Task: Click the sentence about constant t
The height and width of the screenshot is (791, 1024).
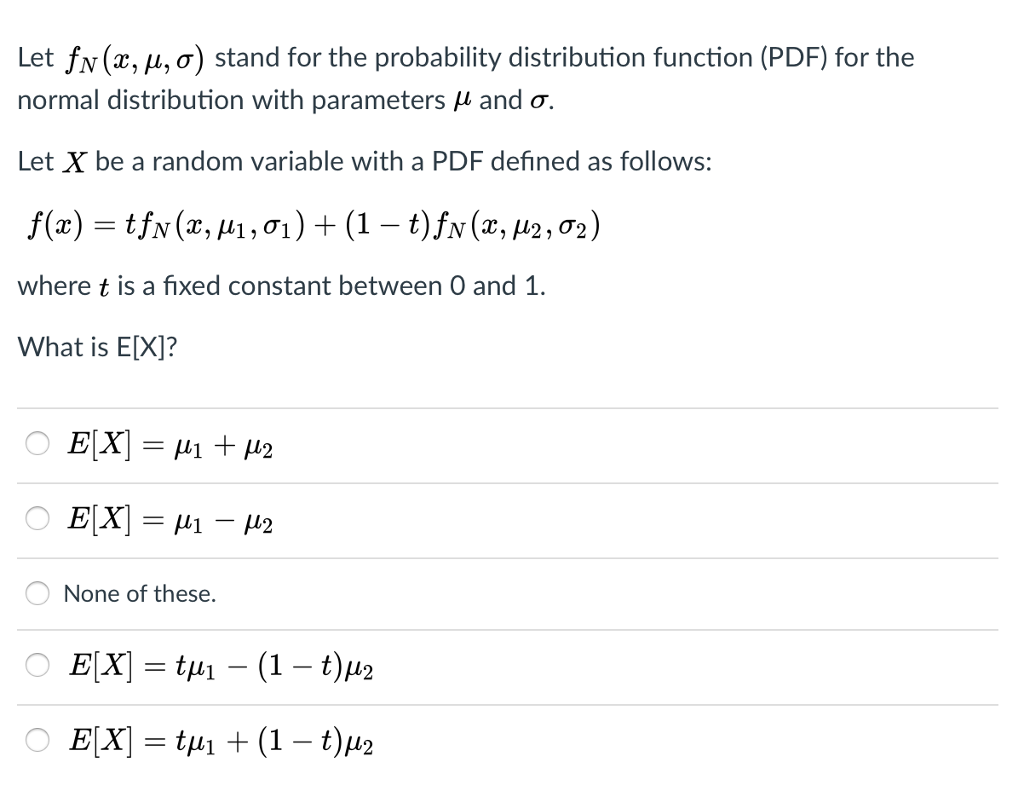Action: pyautogui.click(x=280, y=286)
